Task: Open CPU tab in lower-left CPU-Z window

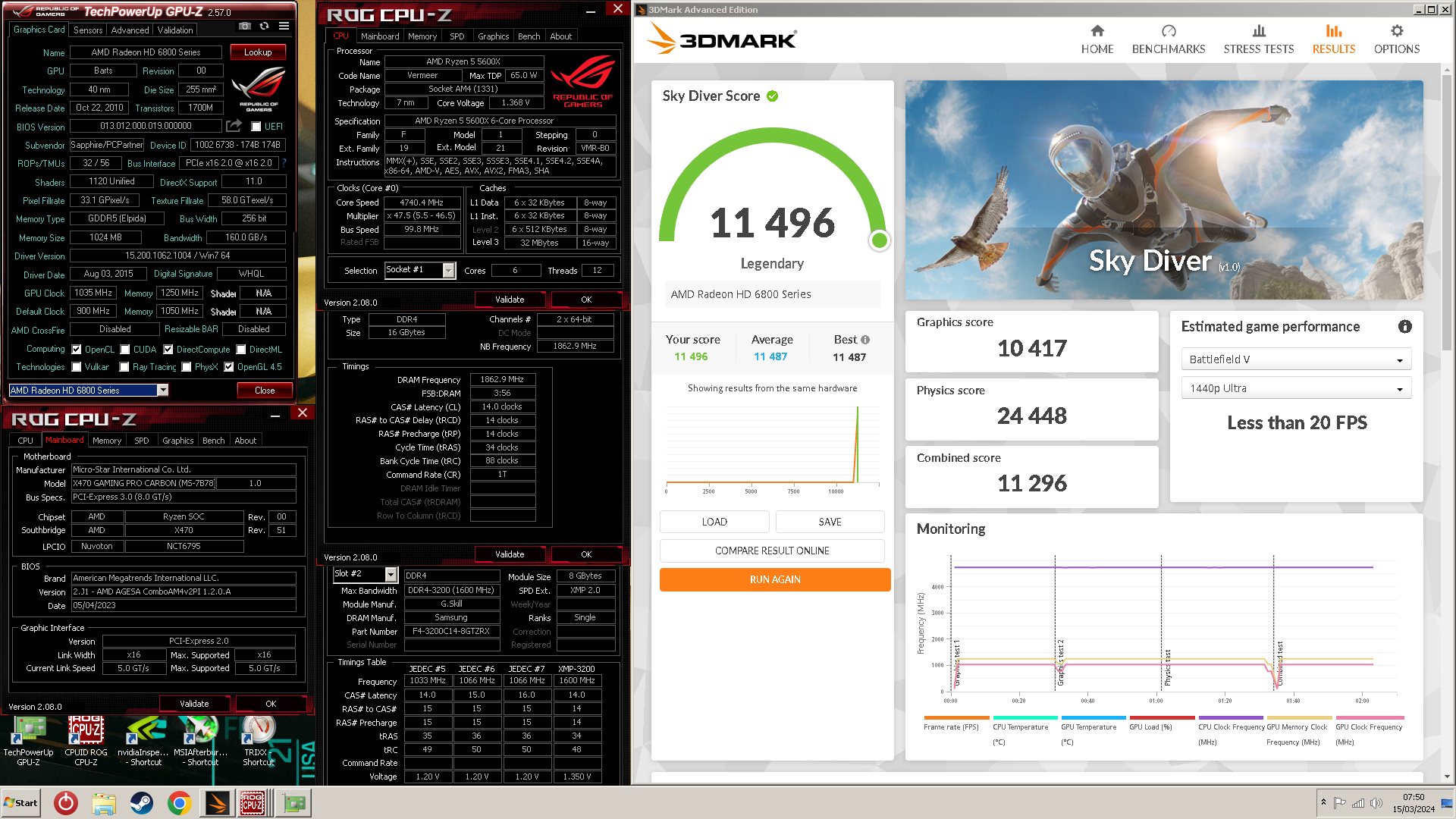Action: 26,441
